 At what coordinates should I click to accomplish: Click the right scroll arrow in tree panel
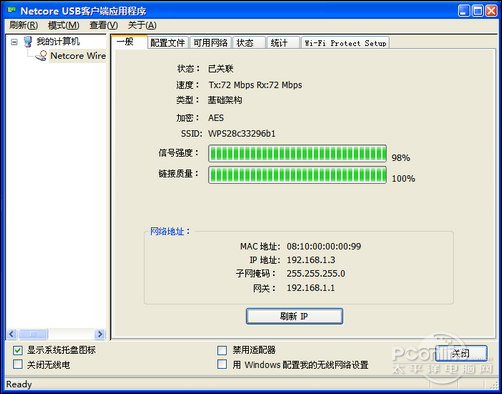click(x=100, y=334)
